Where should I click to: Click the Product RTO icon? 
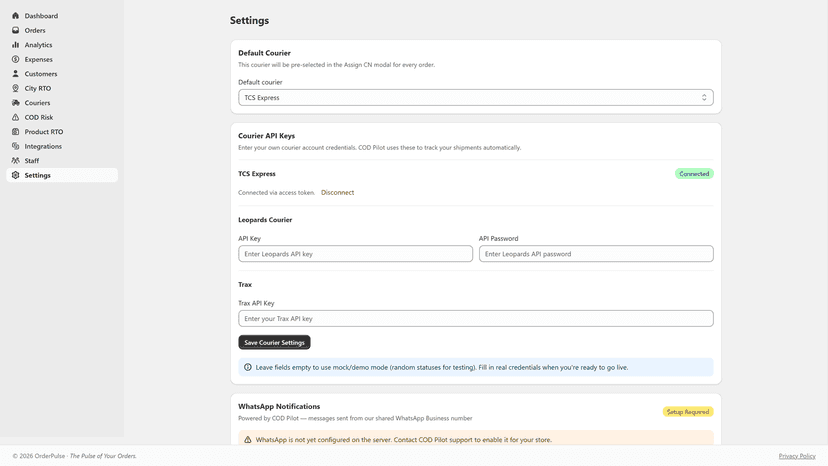coord(15,132)
